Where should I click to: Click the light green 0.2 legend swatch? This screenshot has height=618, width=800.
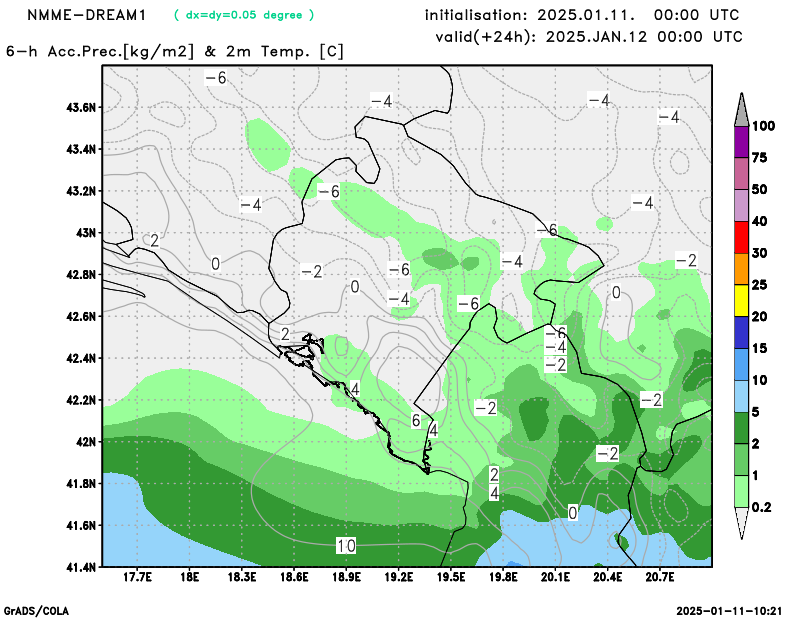(741, 491)
